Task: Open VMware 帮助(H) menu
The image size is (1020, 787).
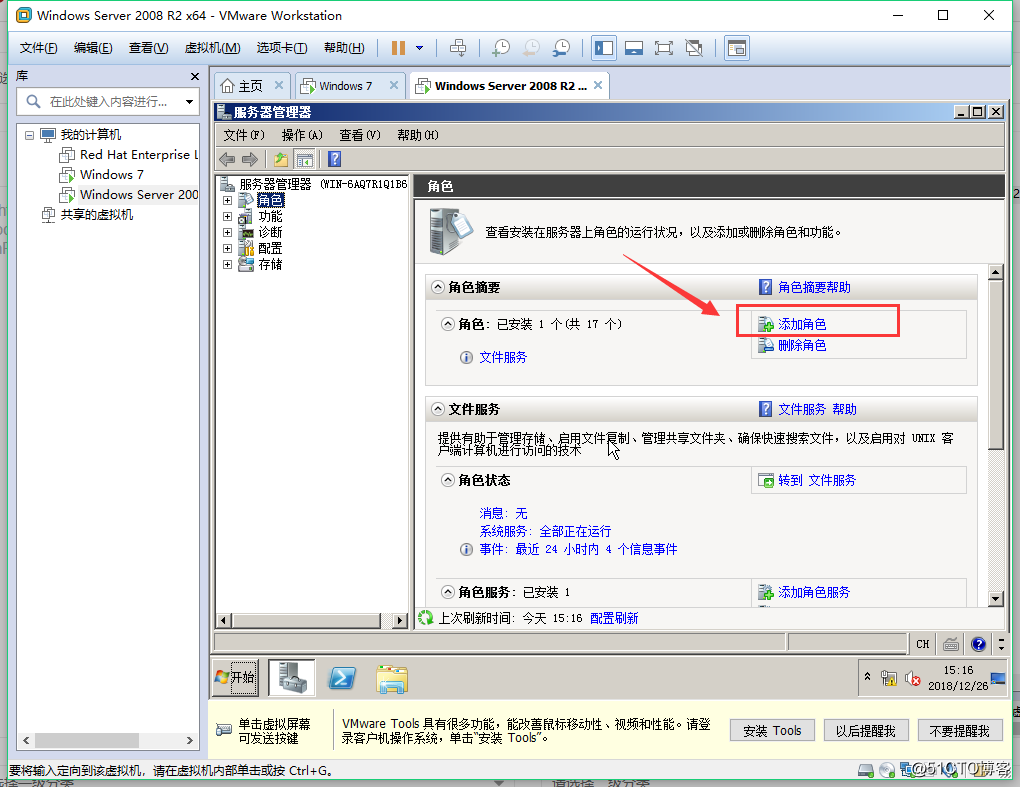Action: (344, 48)
